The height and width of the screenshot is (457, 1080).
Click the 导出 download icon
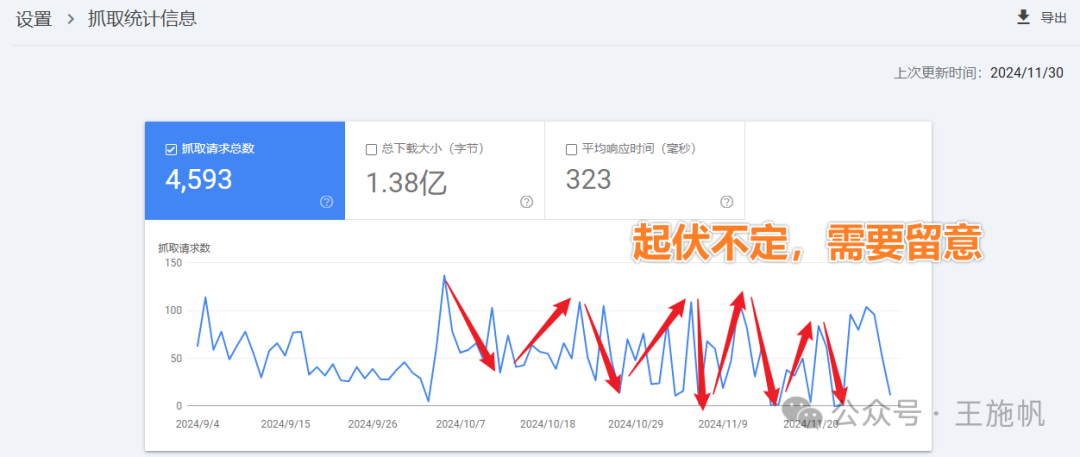(x=1024, y=17)
